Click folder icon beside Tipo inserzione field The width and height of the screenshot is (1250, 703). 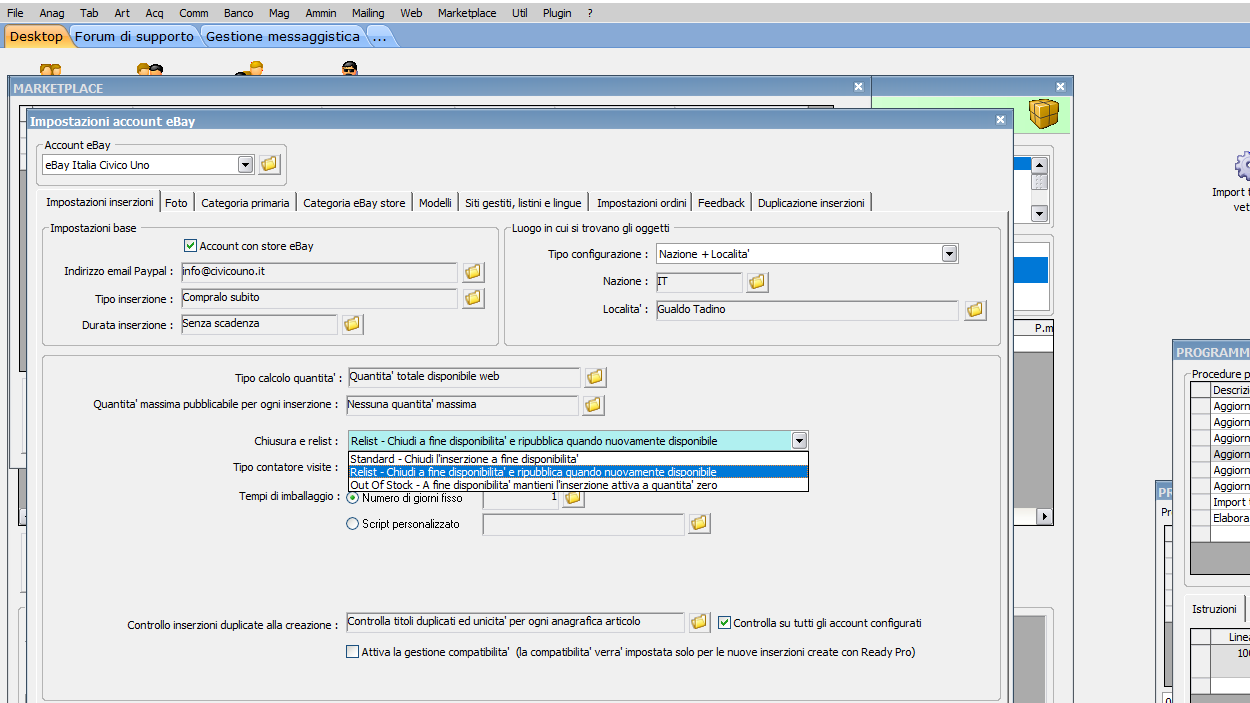tap(473, 298)
